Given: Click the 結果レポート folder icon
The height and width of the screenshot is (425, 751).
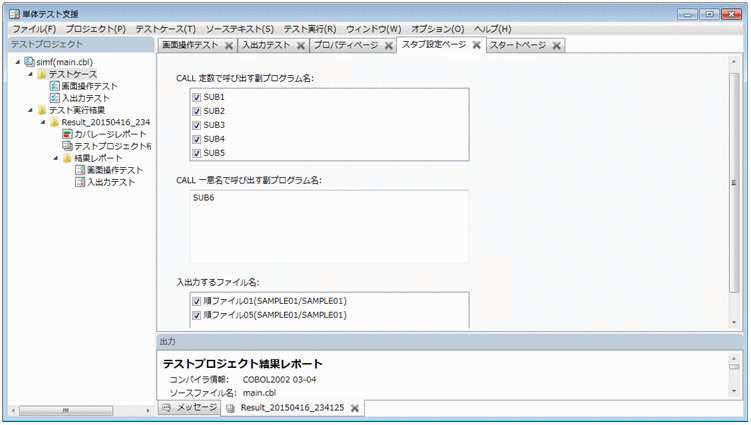Looking at the screenshot, I should [x=67, y=158].
